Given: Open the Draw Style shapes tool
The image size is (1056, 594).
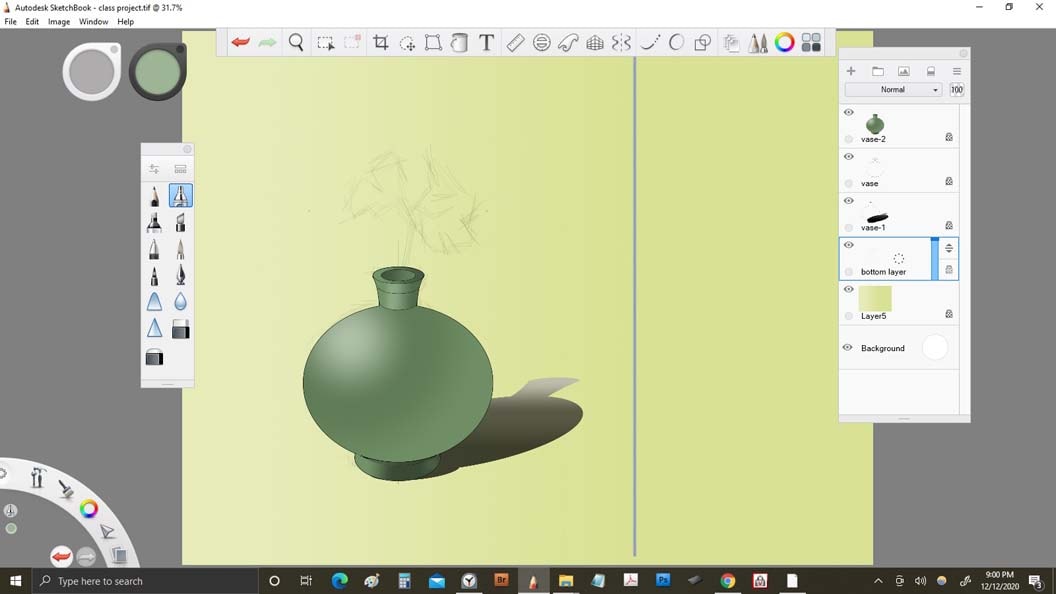Looking at the screenshot, I should pos(702,43).
